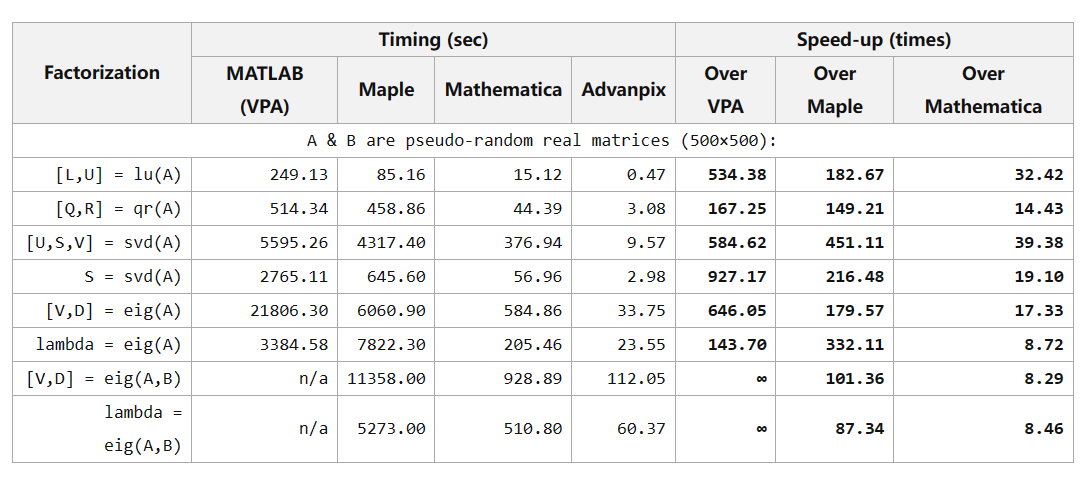This screenshot has height=480, width=1089.
Task: Select the [Q,R] = qr(A) row label
Action: coord(118,209)
